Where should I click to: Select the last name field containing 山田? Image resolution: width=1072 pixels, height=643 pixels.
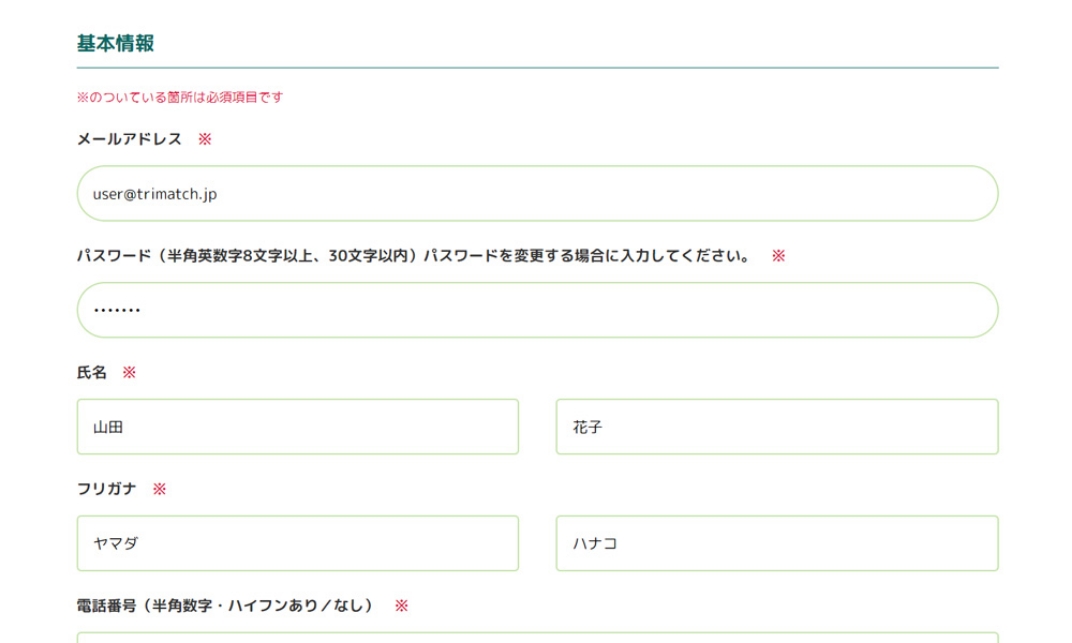point(297,426)
